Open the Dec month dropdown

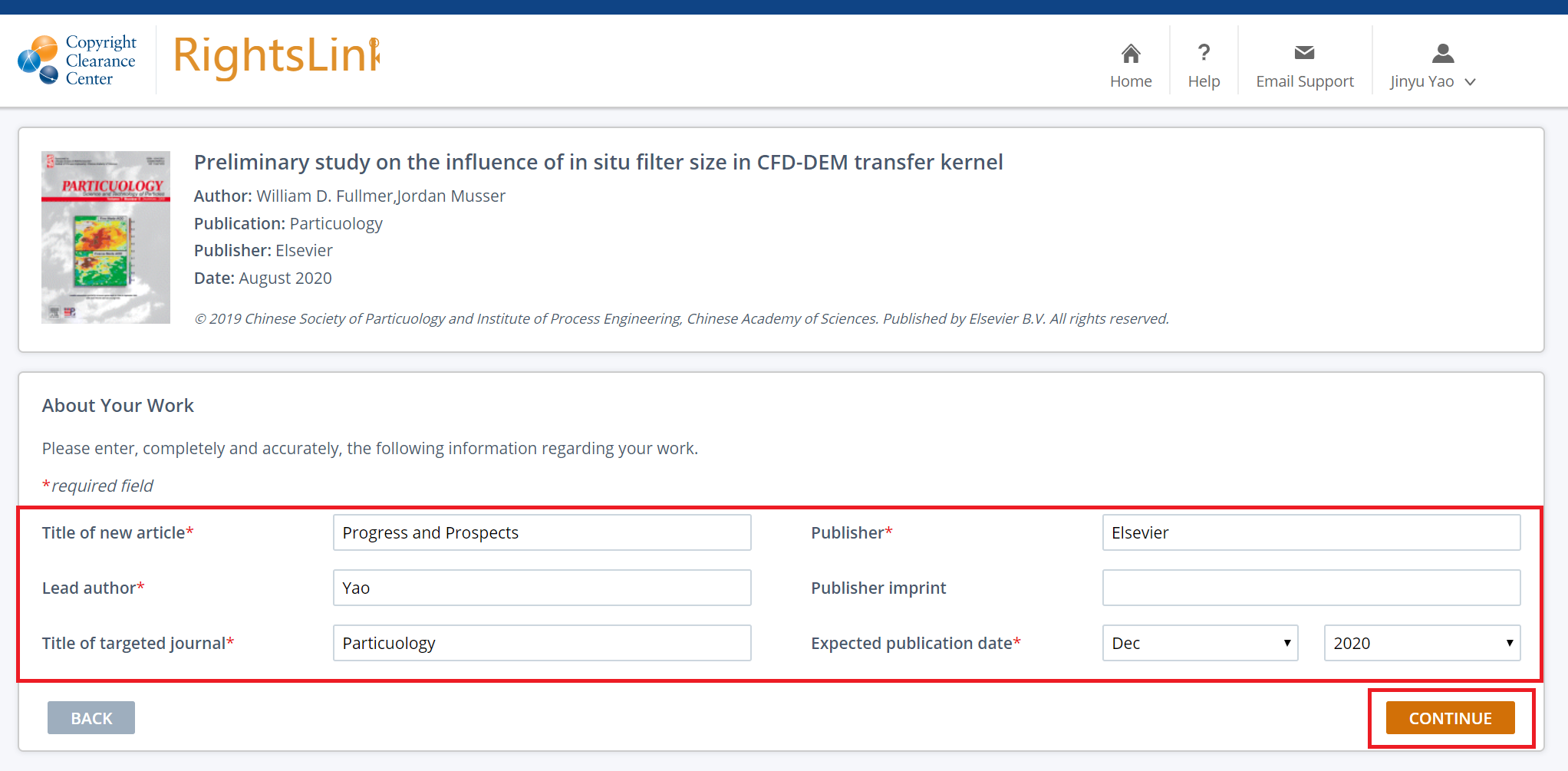pyautogui.click(x=1200, y=643)
